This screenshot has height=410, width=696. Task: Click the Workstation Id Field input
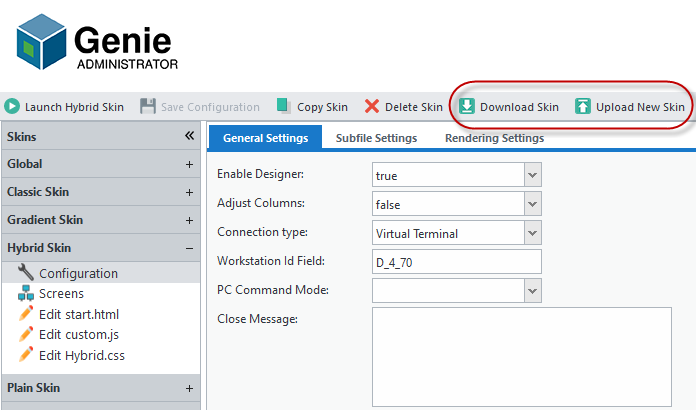457,262
